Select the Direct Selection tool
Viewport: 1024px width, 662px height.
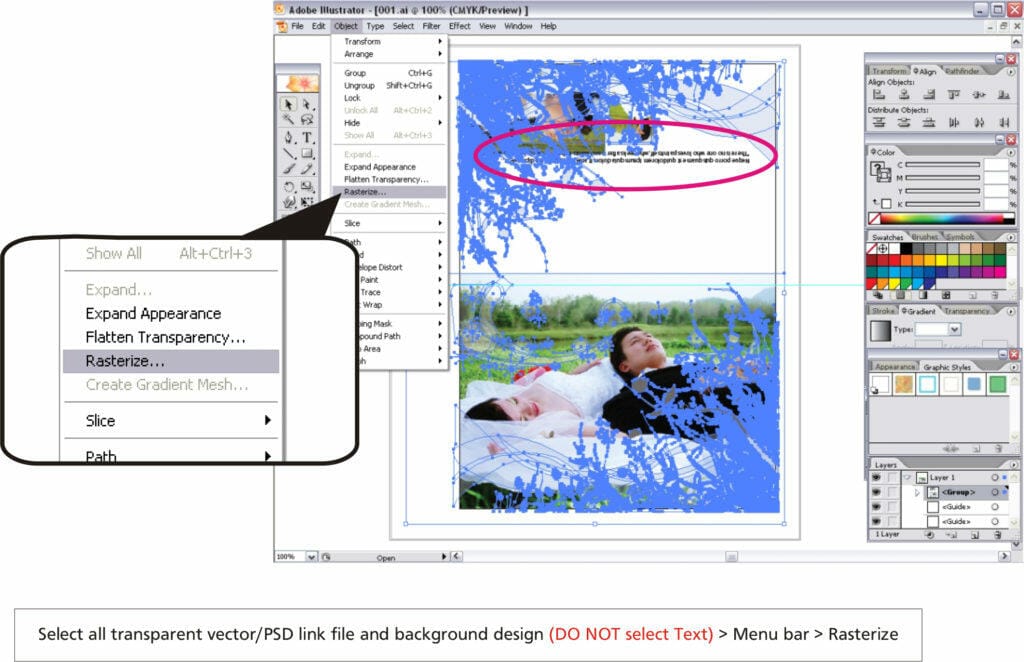(x=307, y=104)
